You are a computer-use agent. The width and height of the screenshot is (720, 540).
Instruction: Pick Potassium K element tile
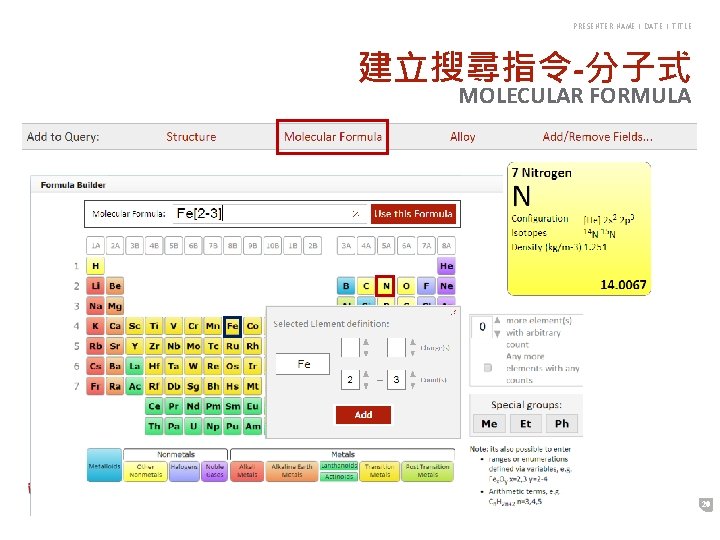coord(96,326)
